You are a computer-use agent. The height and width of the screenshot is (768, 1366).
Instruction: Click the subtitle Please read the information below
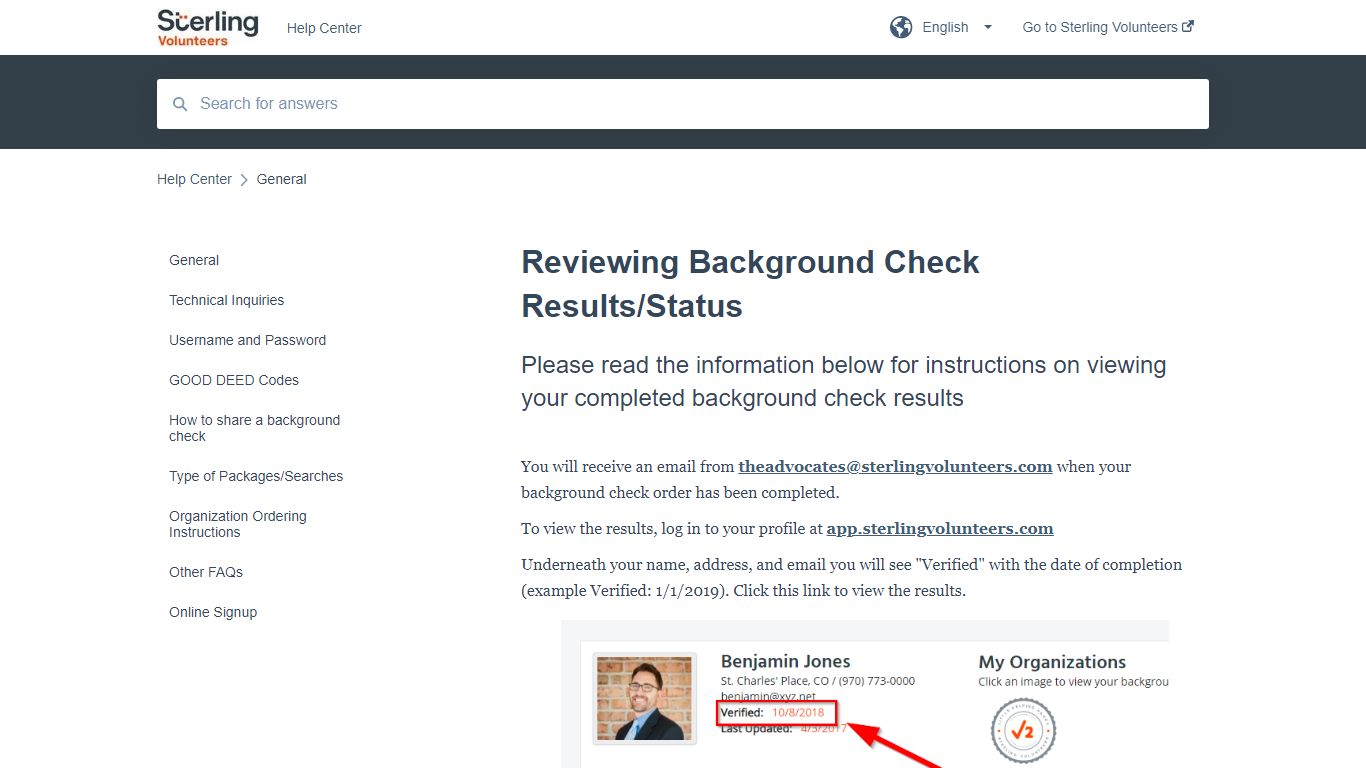[x=843, y=381]
